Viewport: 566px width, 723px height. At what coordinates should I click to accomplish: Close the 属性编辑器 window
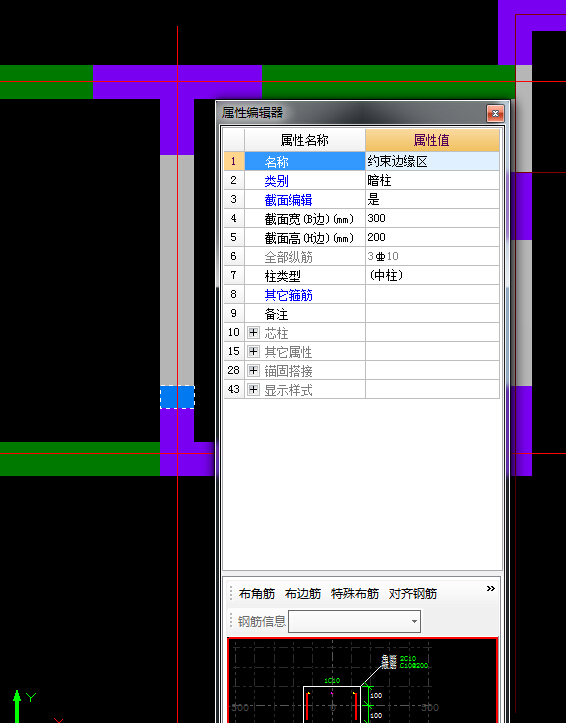(495, 113)
